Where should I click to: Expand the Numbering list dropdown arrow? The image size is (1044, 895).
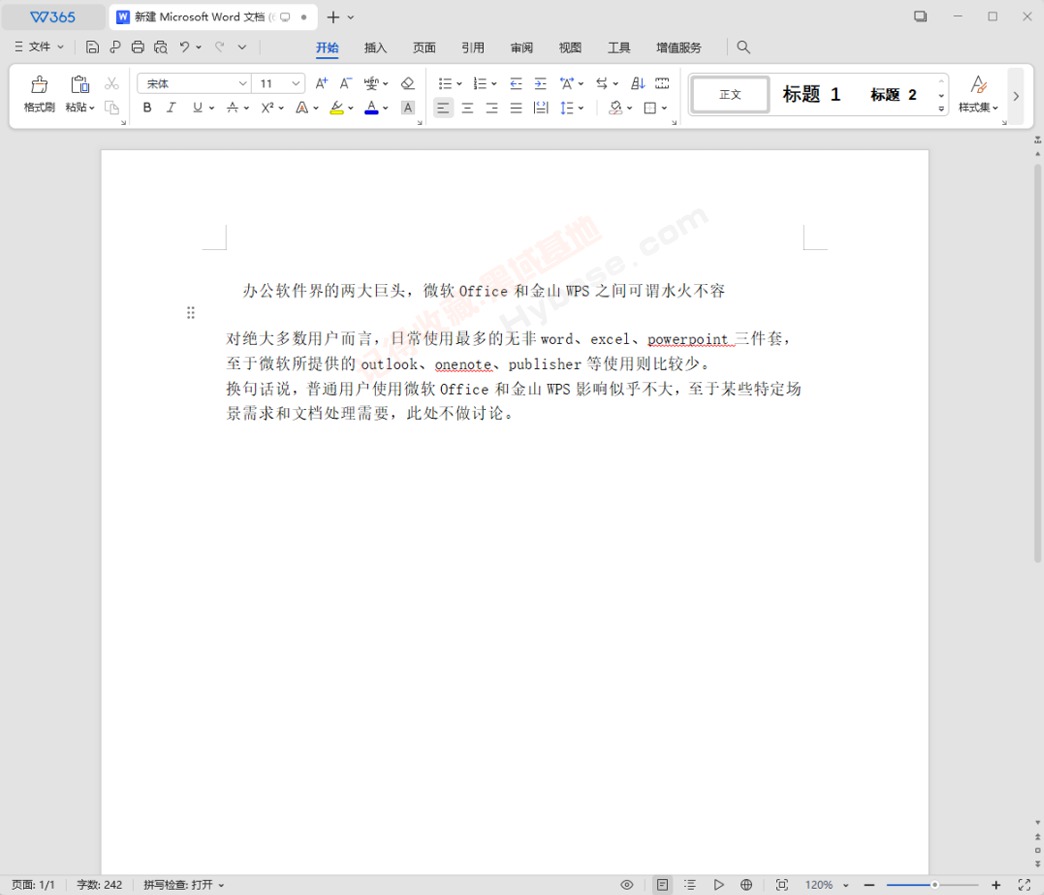493,84
